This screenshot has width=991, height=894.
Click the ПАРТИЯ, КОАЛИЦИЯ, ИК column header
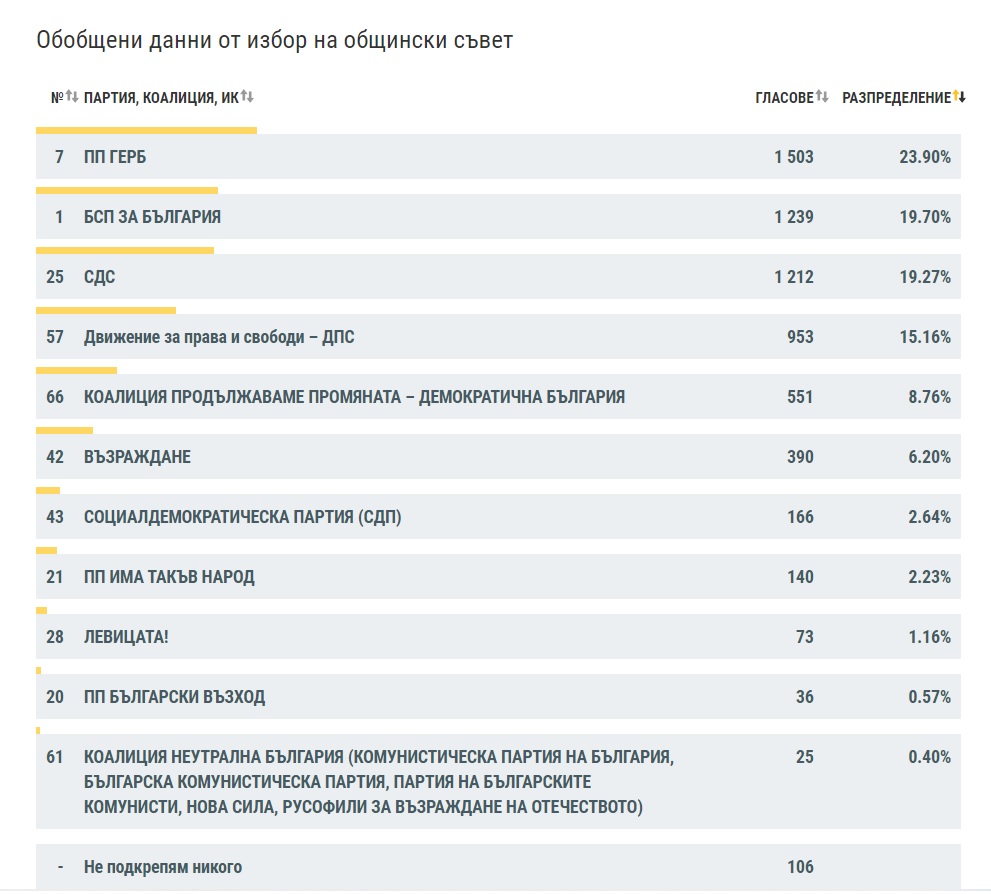[x=161, y=97]
